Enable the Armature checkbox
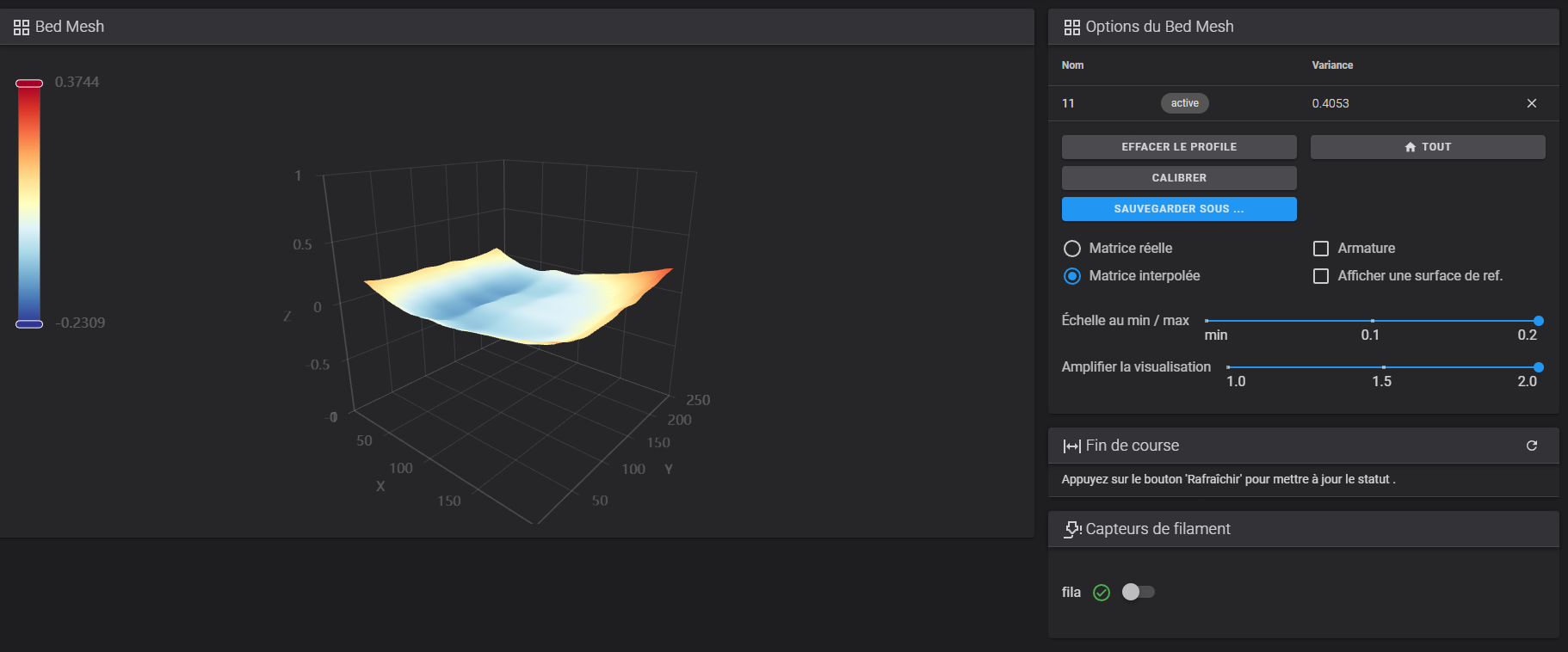Screen dimensions: 1568x652 [x=1321, y=249]
